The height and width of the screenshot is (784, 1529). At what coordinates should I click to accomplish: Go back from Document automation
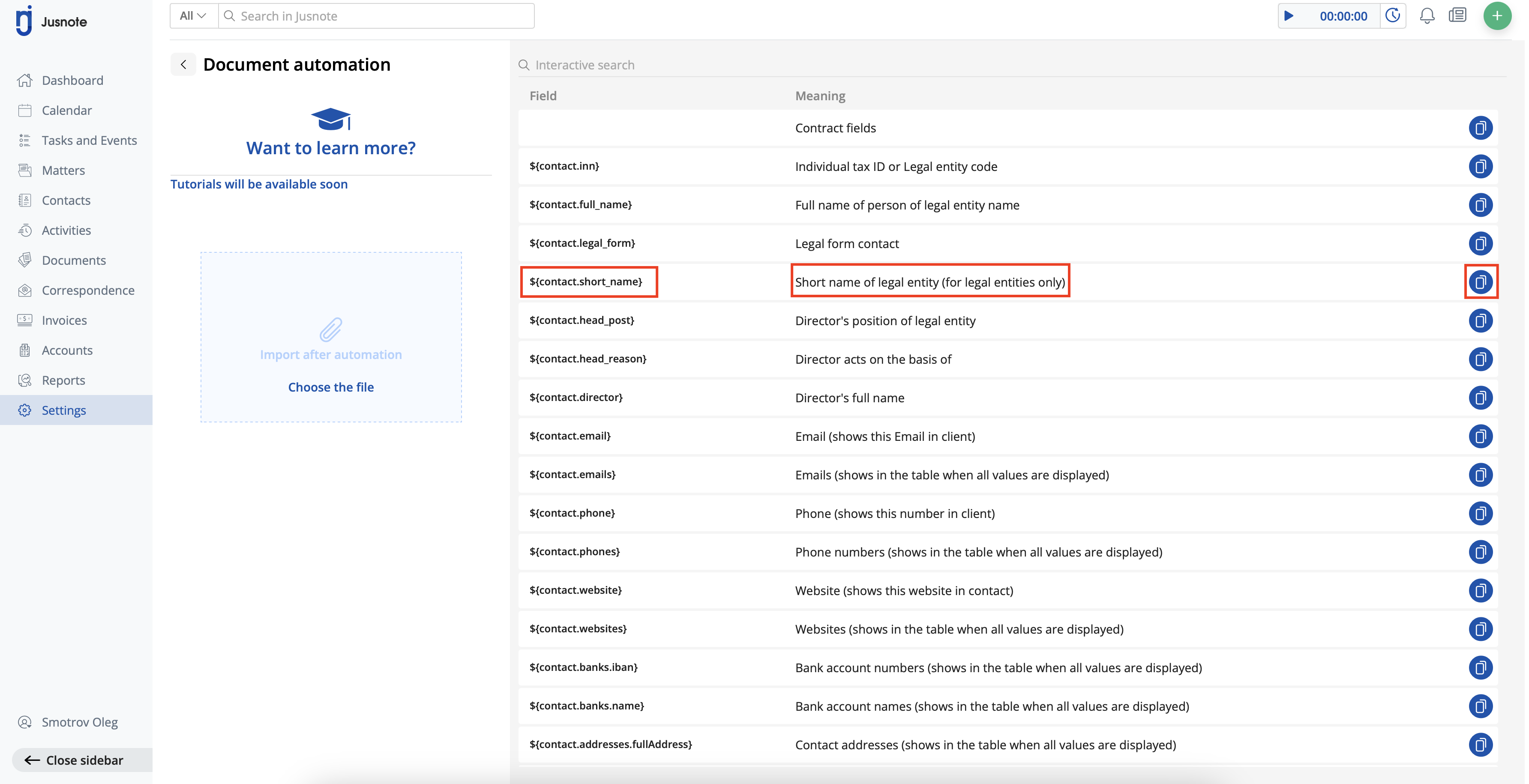pos(183,64)
